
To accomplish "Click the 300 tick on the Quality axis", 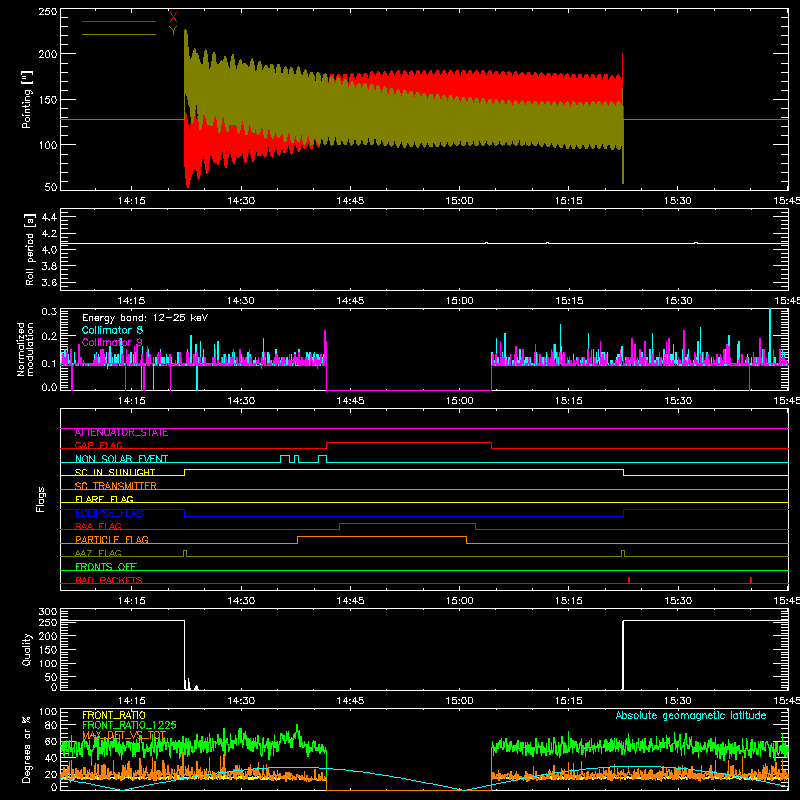I will (48, 612).
